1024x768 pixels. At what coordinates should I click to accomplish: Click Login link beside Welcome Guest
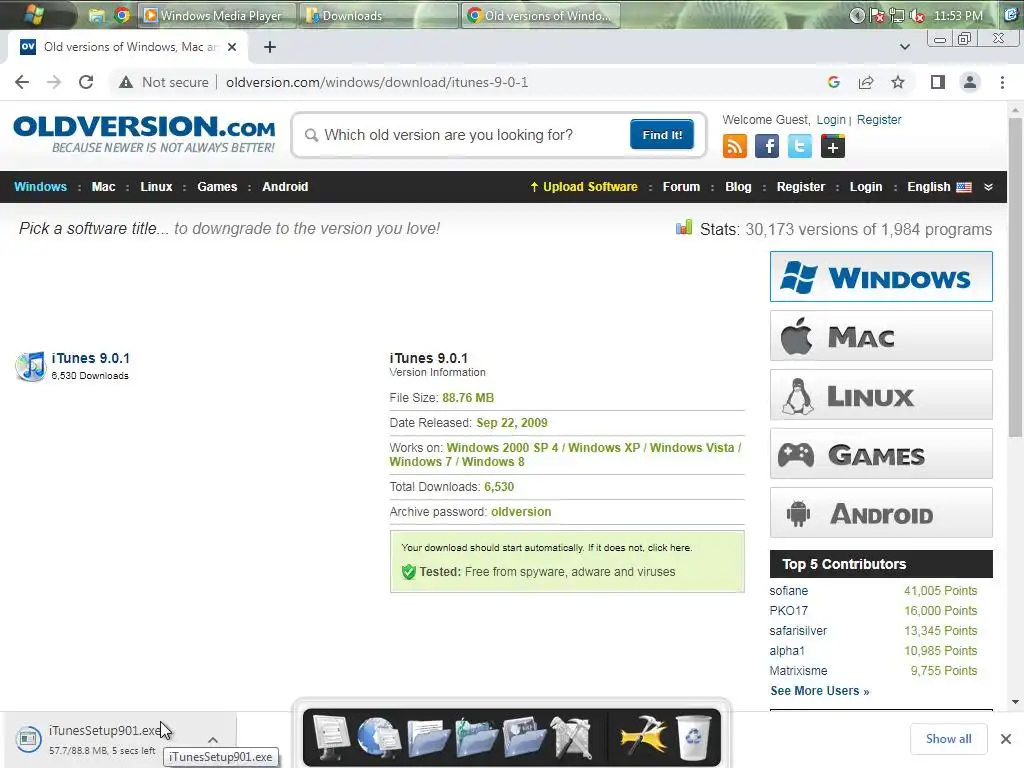(x=831, y=120)
